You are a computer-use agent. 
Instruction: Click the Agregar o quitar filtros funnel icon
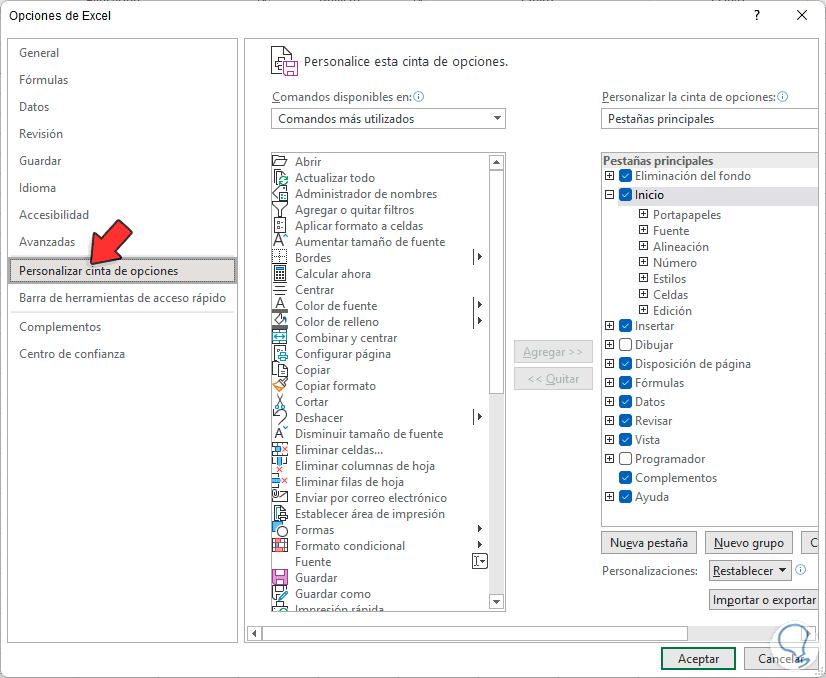[x=280, y=210]
